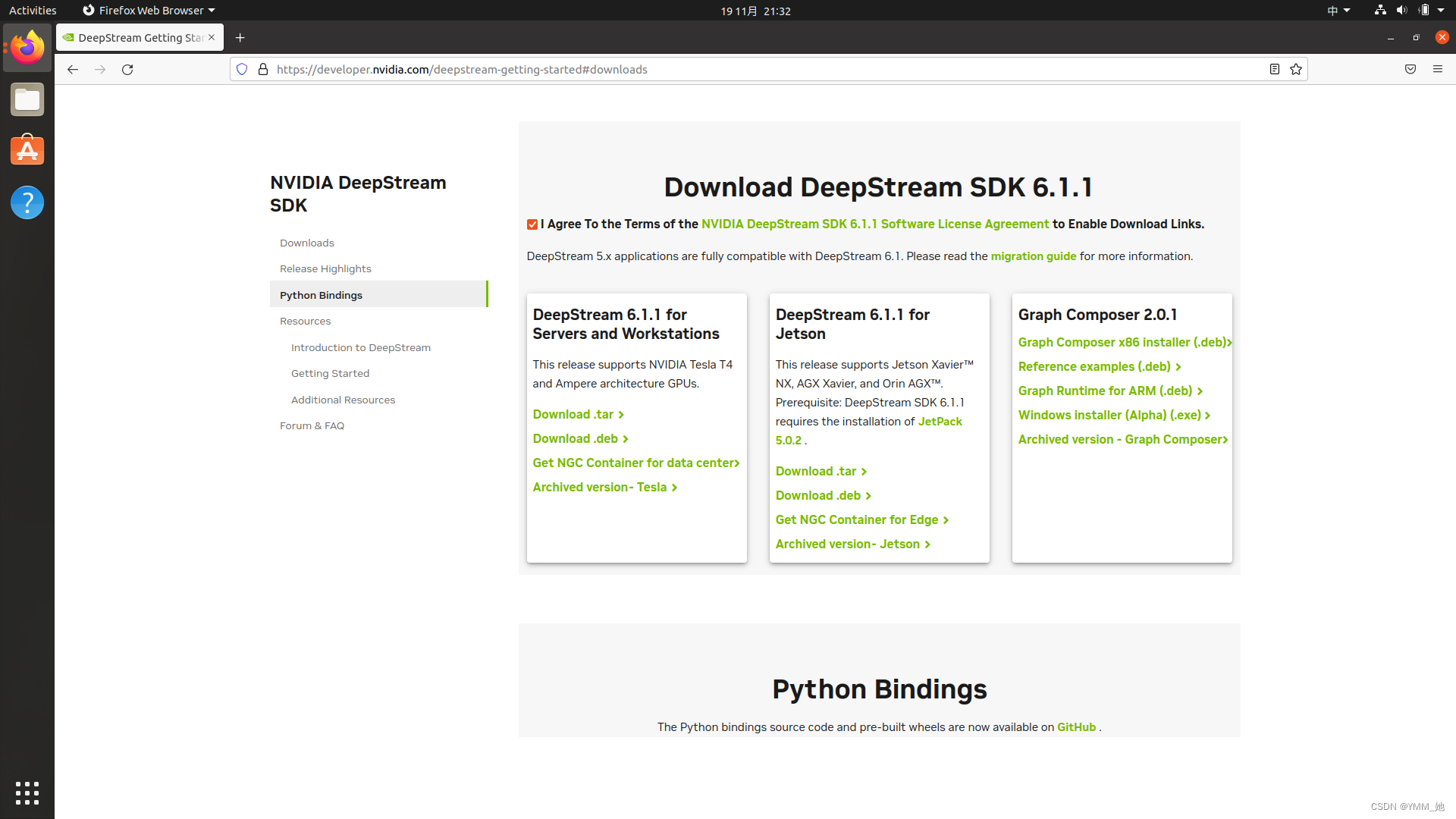The width and height of the screenshot is (1456, 819).
Task: Go to Forum & FAQ
Action: tap(312, 425)
